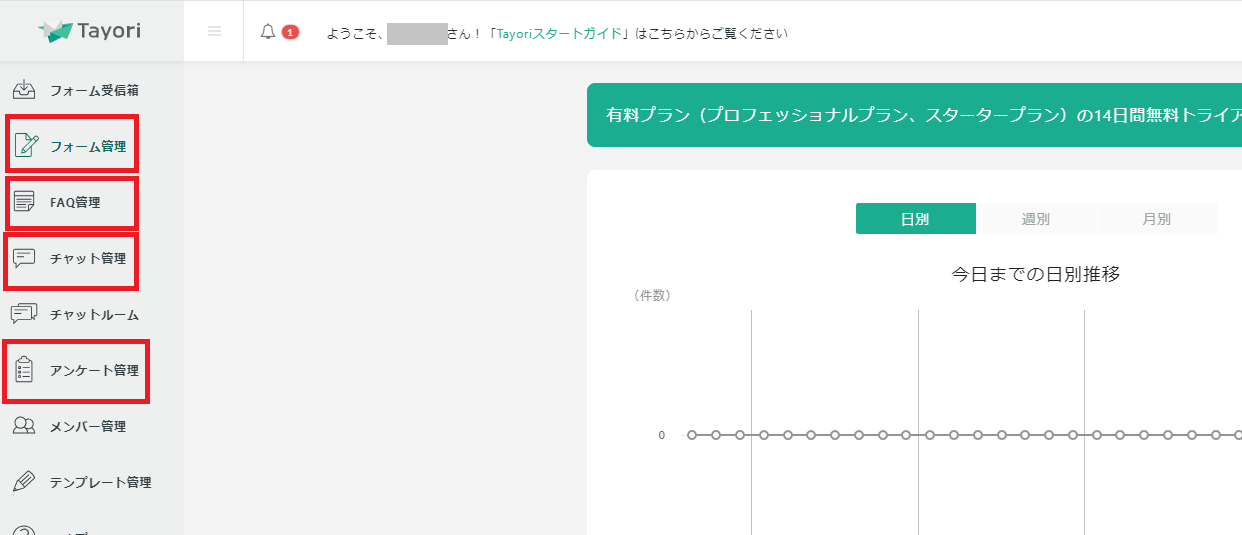Click the （件数） axis label

pyautogui.click(x=652, y=295)
